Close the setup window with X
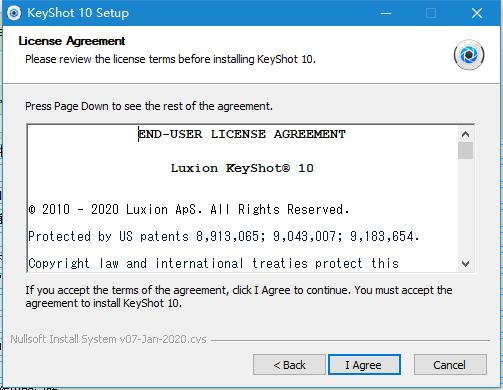 tap(477, 13)
